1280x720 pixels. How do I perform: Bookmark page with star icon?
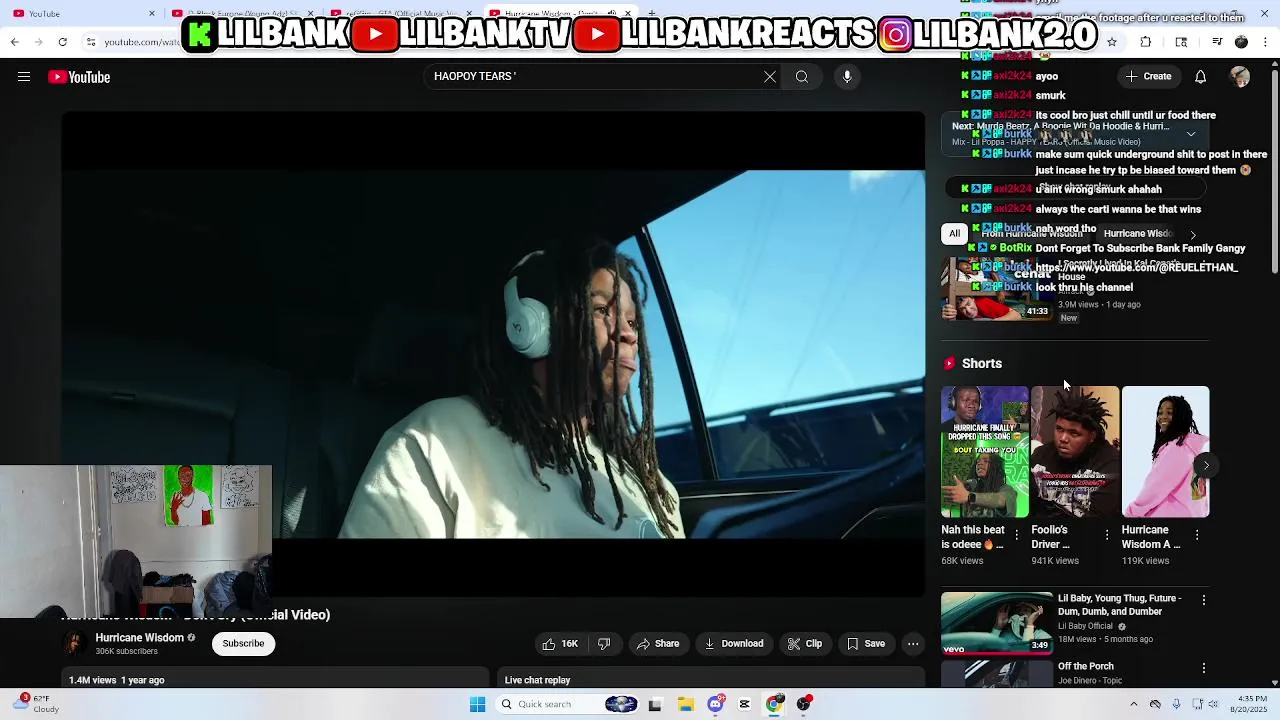pos(1112,41)
